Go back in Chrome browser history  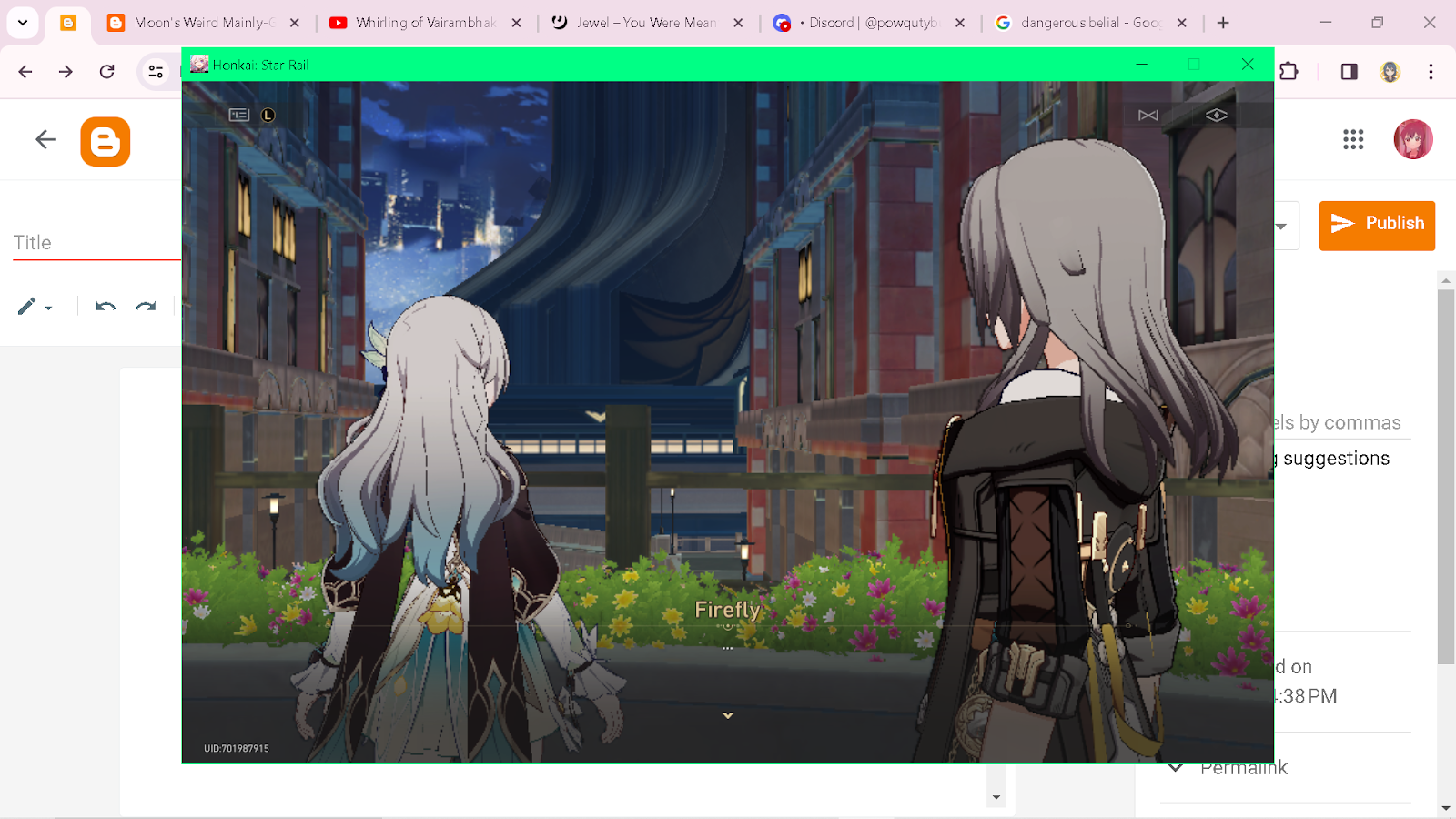(25, 71)
